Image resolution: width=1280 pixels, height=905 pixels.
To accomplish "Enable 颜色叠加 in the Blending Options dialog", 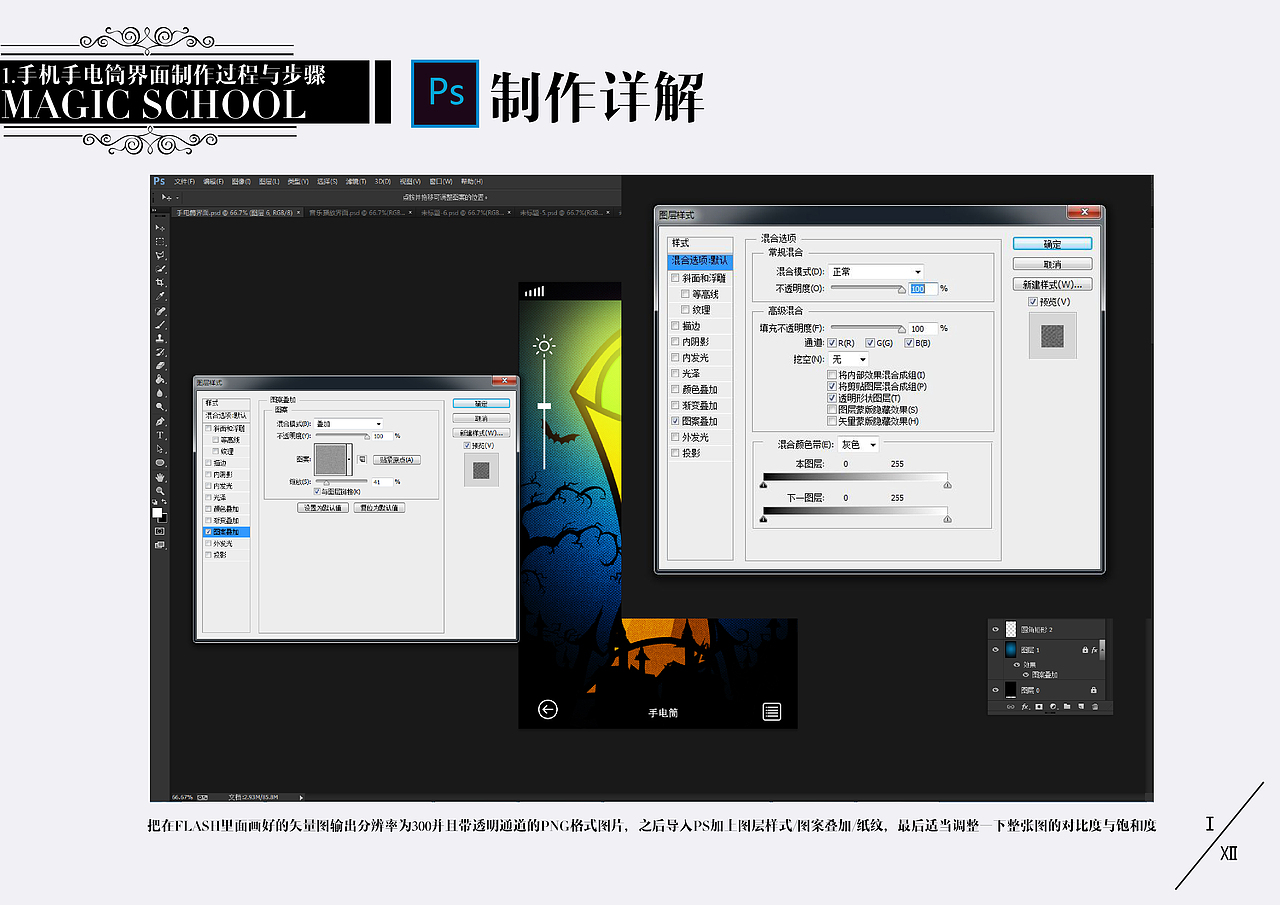I will pyautogui.click(x=676, y=390).
